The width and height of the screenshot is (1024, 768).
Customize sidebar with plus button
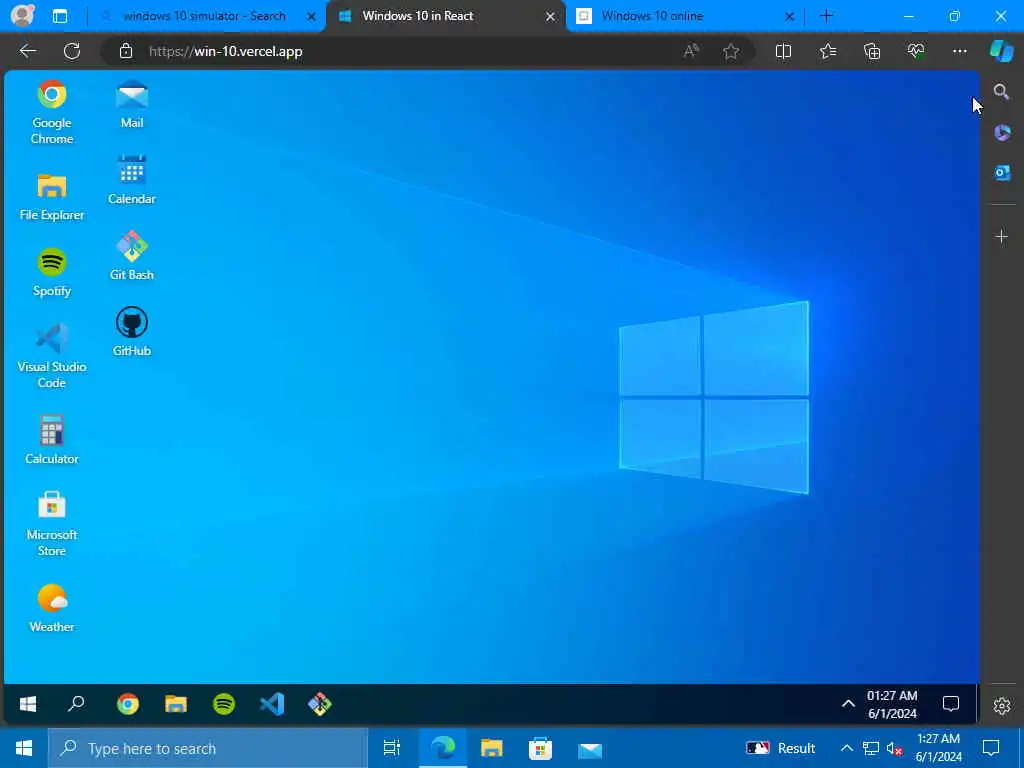point(1002,236)
